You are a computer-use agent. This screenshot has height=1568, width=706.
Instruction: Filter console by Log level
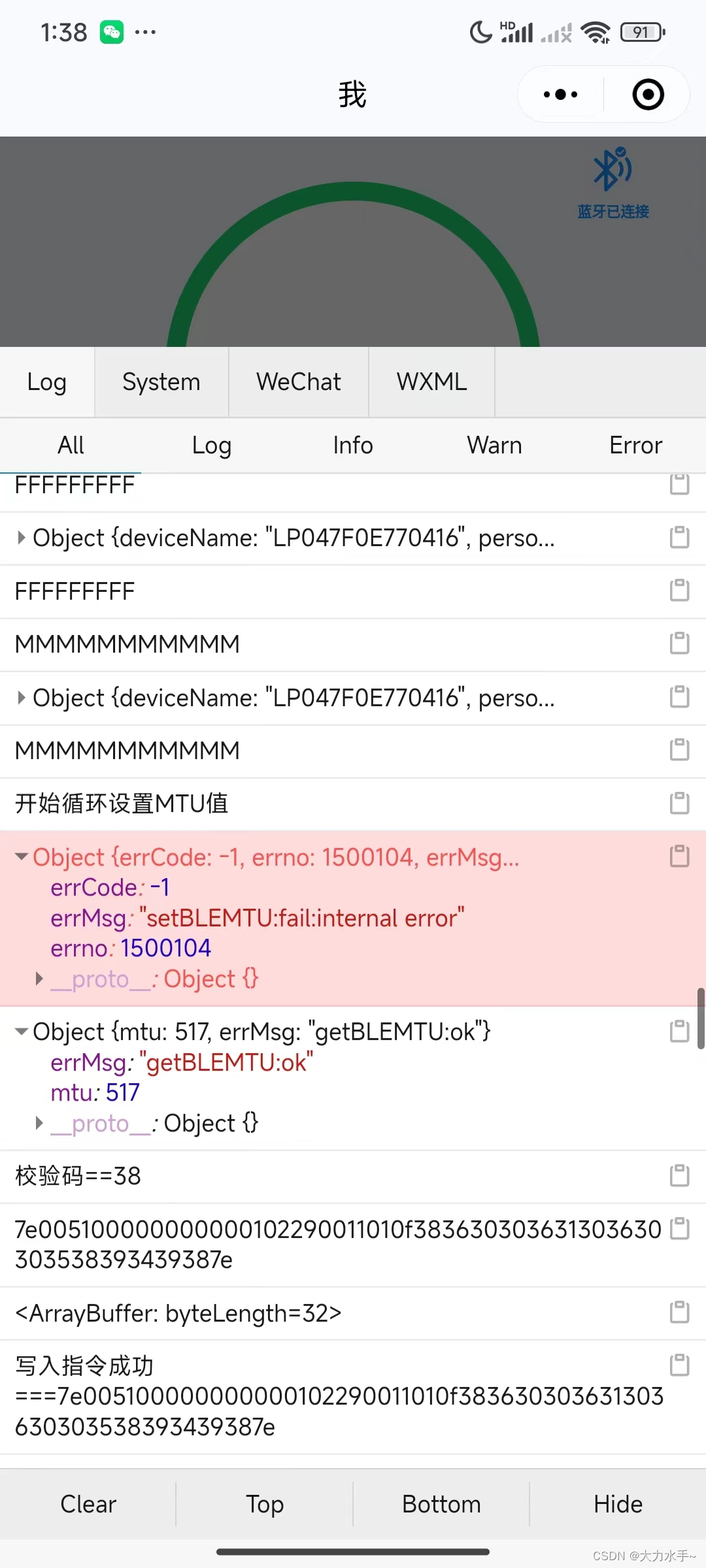point(212,446)
